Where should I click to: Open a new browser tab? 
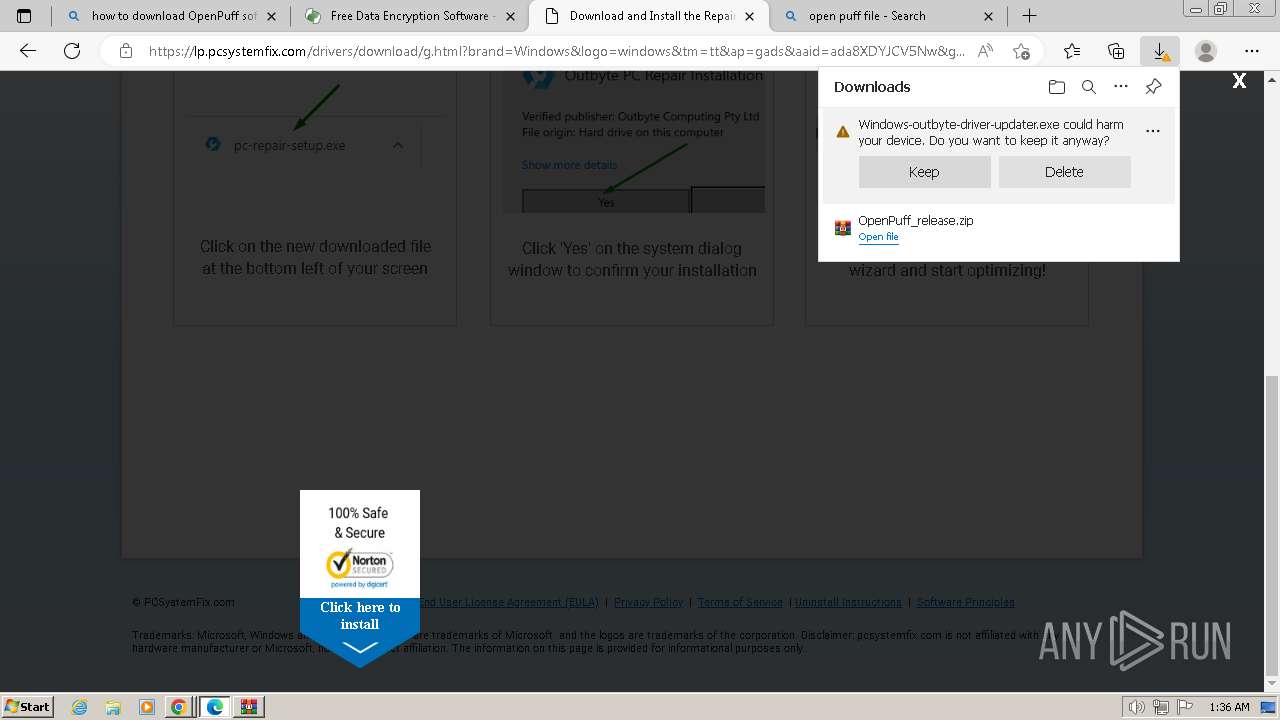1029,16
